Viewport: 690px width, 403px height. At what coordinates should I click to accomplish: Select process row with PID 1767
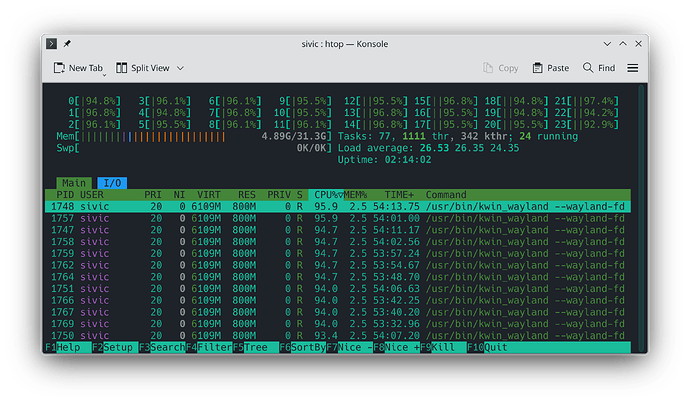coord(338,312)
